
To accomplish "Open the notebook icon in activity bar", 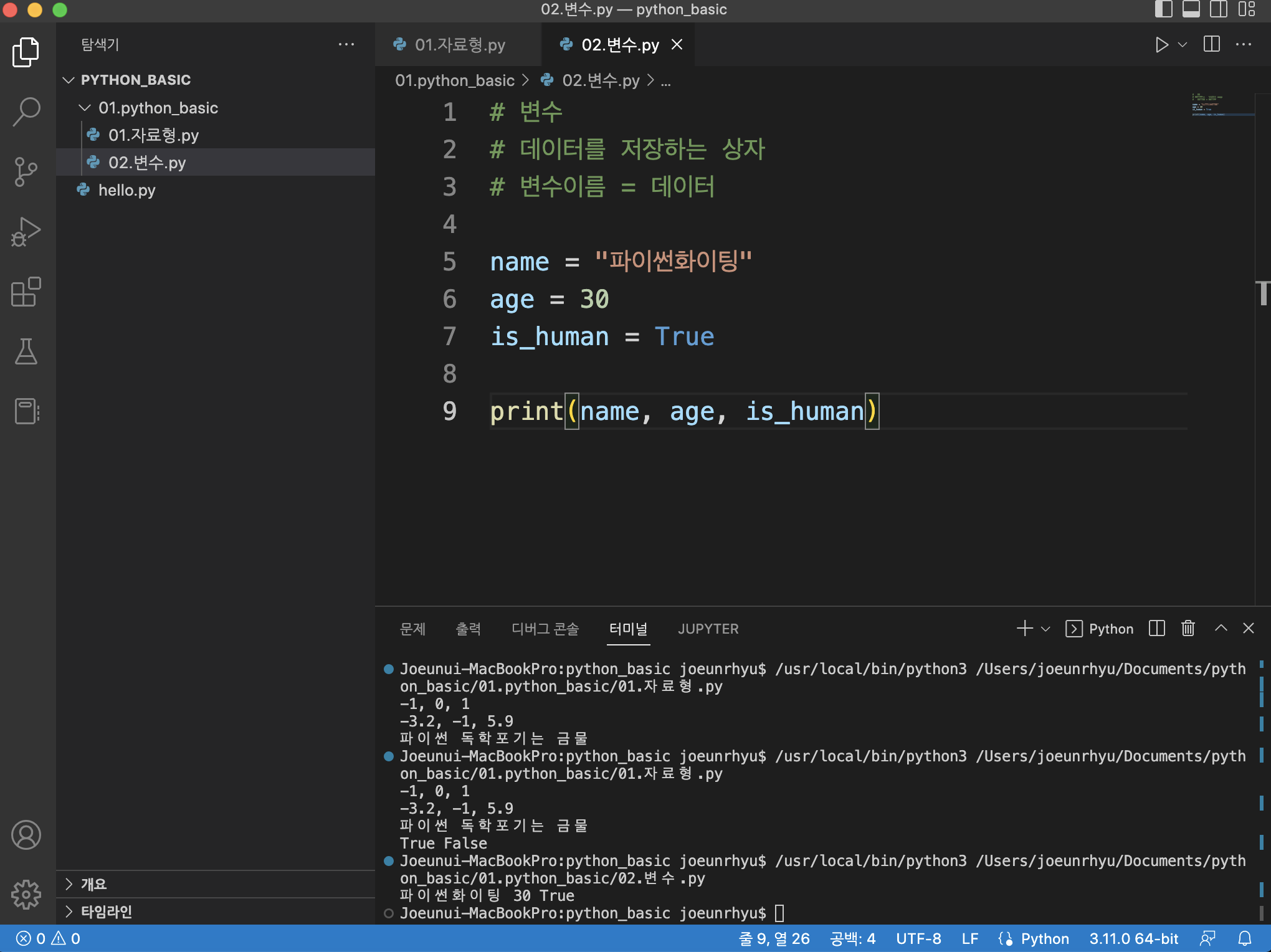I will (x=26, y=411).
